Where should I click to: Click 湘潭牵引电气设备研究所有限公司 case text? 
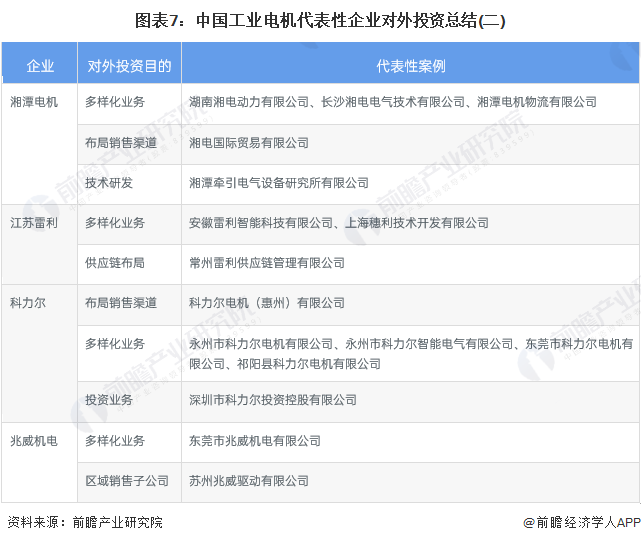click(279, 183)
